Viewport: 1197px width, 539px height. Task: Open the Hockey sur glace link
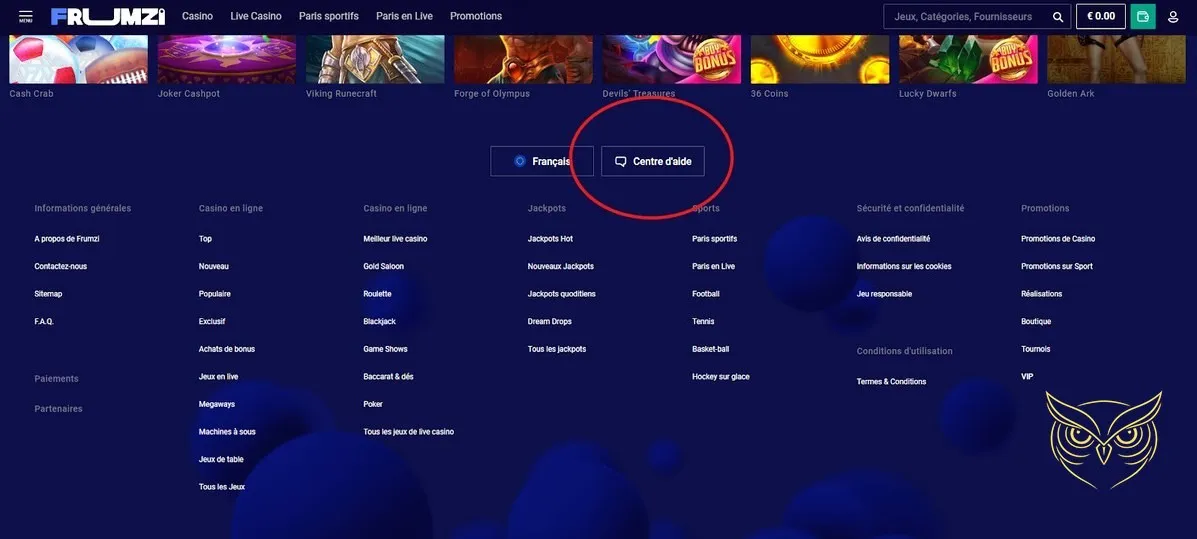click(x=721, y=376)
